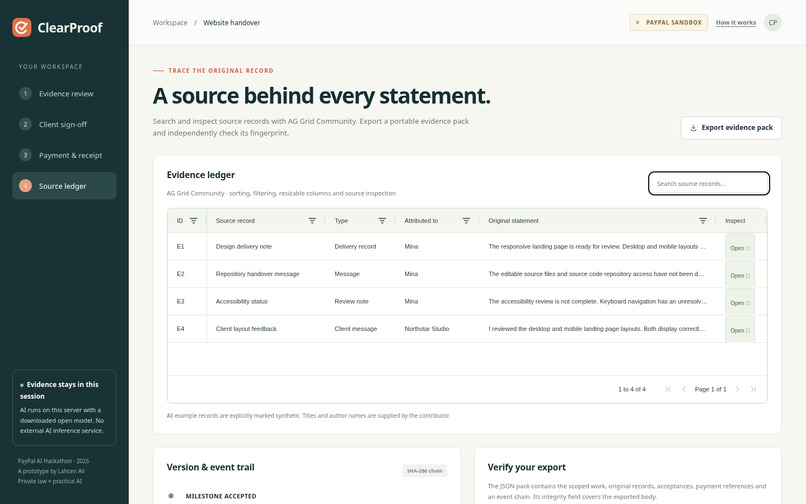Viewport: 806px width, 504px height.
Task: Click the CP user avatar
Action: pyautogui.click(x=773, y=23)
